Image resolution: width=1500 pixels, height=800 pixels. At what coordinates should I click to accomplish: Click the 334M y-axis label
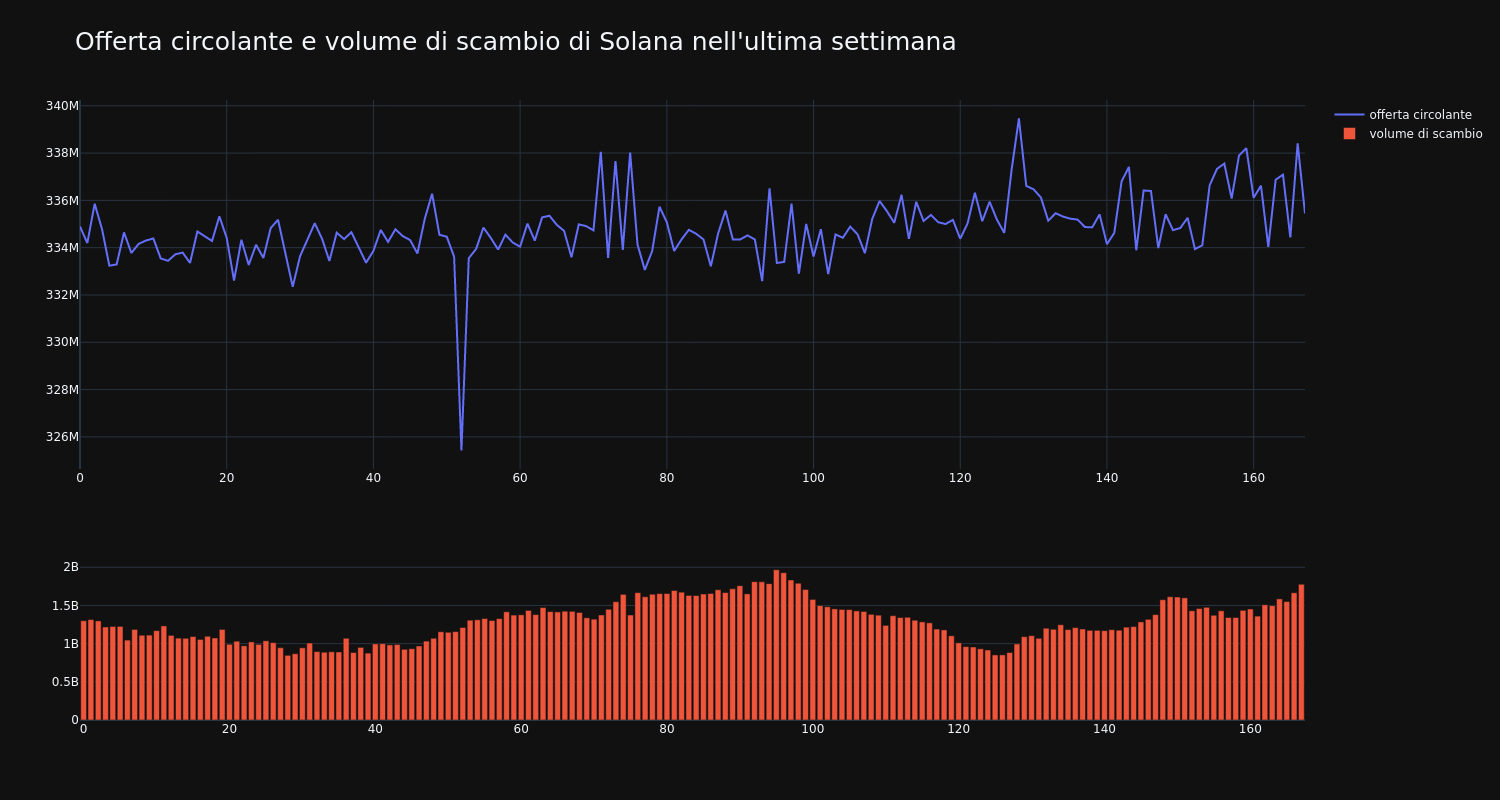coord(62,248)
